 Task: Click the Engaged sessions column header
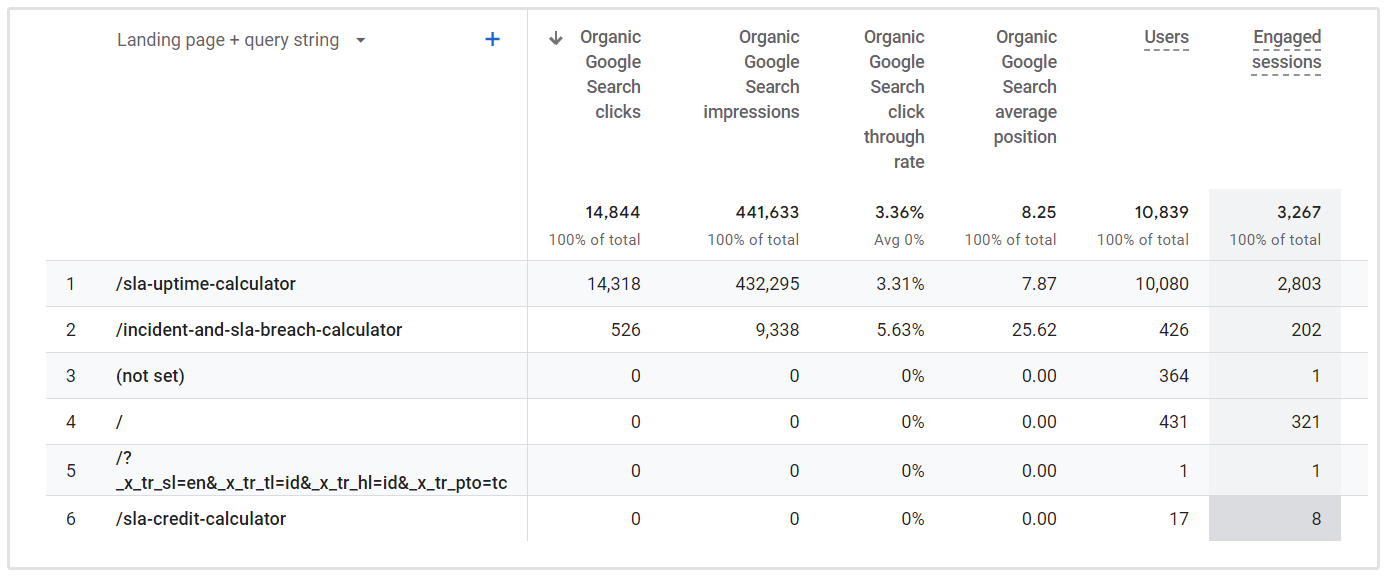point(1286,50)
